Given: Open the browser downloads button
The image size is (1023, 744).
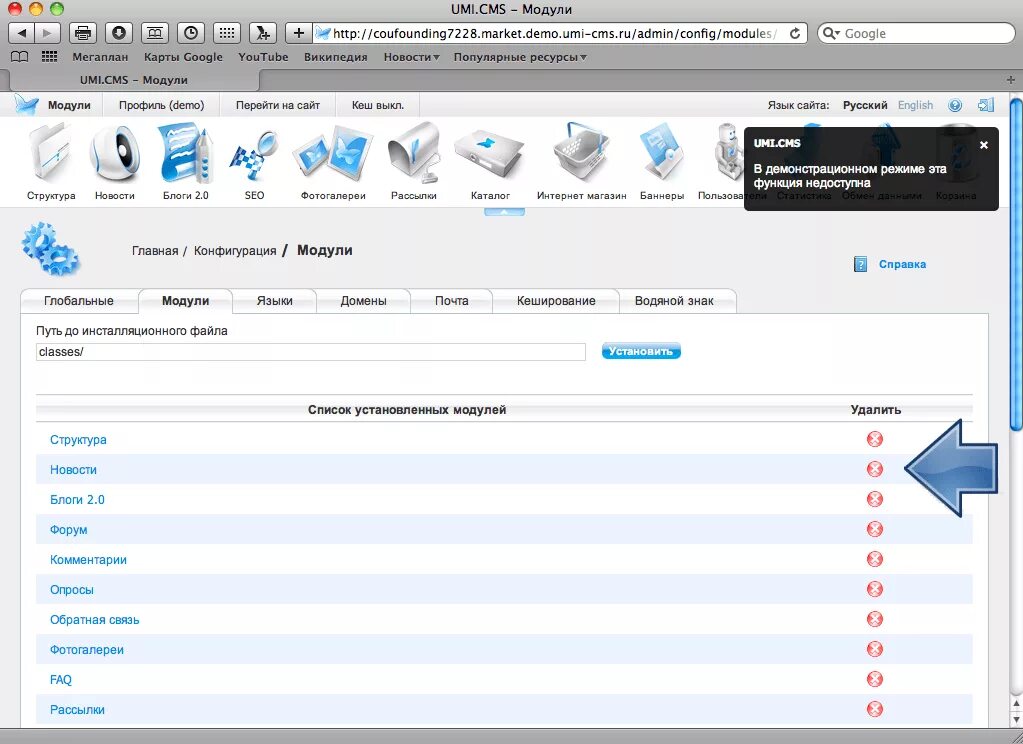Looking at the screenshot, I should point(119,33).
